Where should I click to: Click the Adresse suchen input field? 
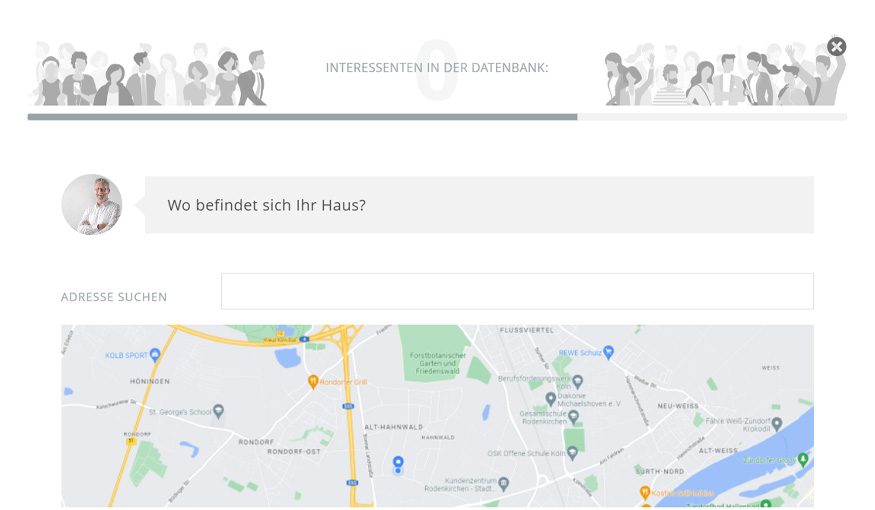(x=517, y=291)
